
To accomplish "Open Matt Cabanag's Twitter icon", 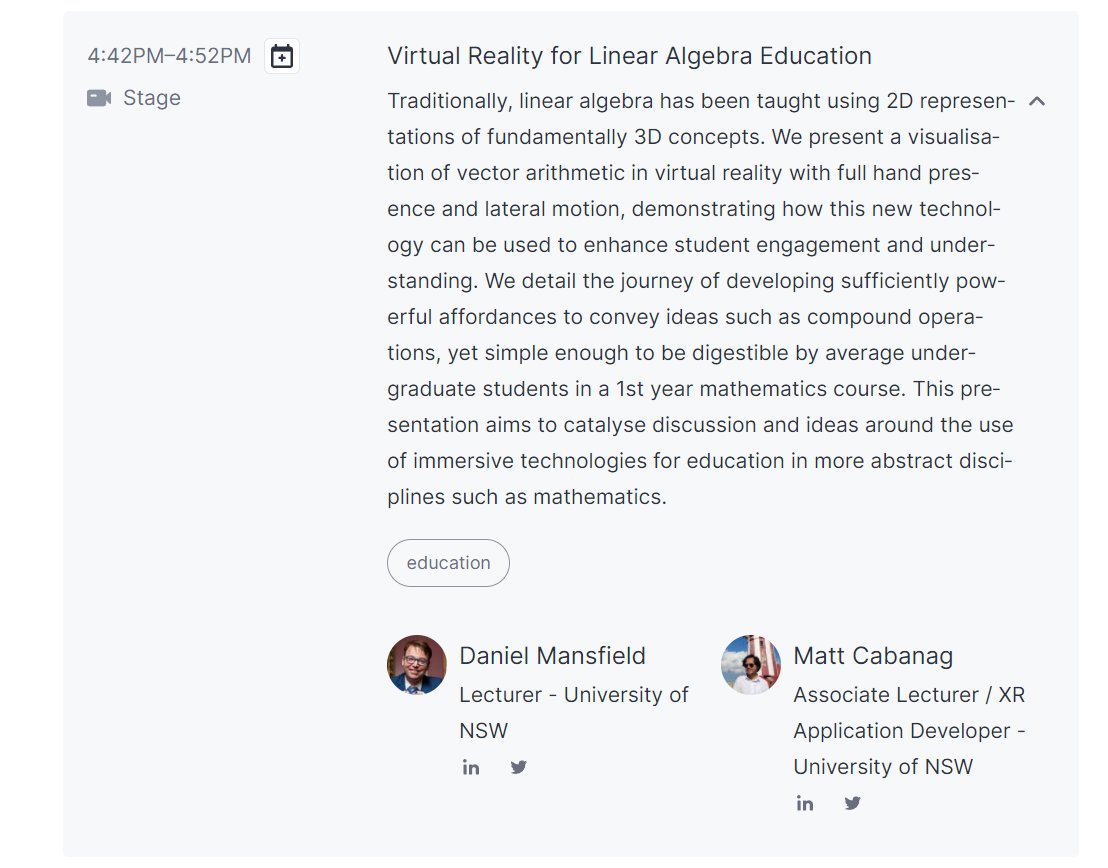I will click(x=852, y=803).
